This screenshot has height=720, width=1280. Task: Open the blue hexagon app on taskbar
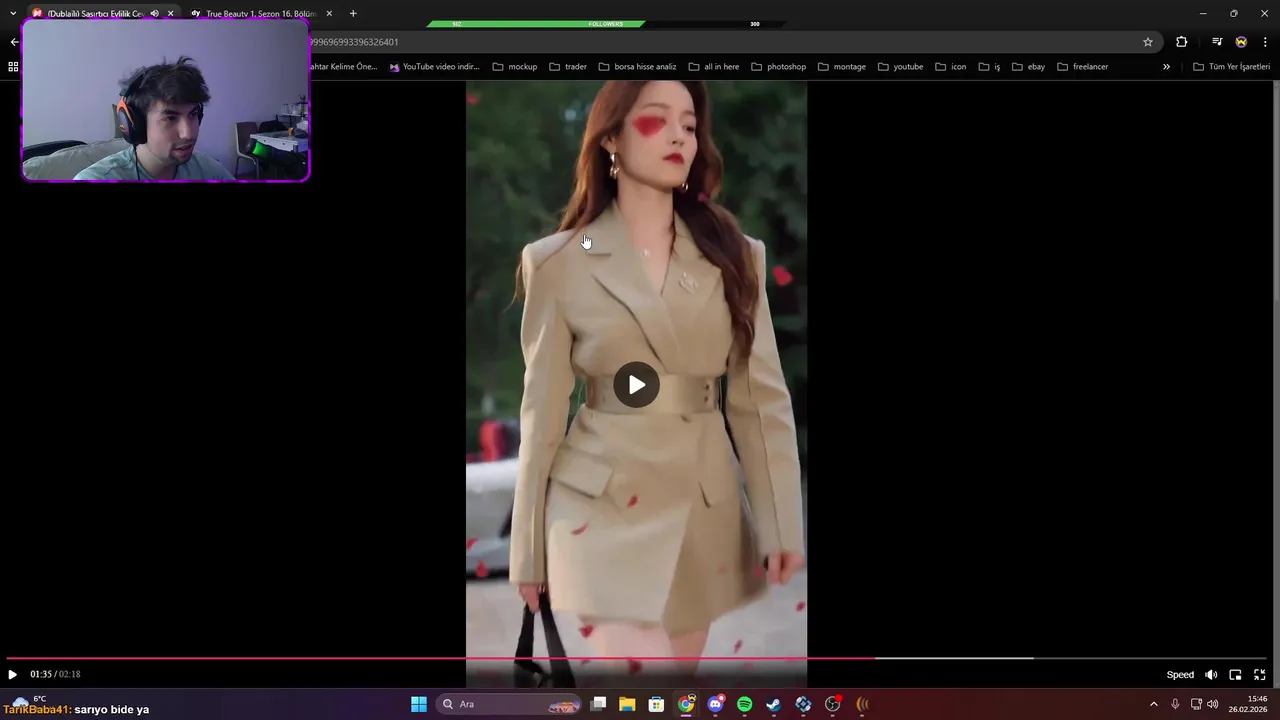[x=803, y=704]
